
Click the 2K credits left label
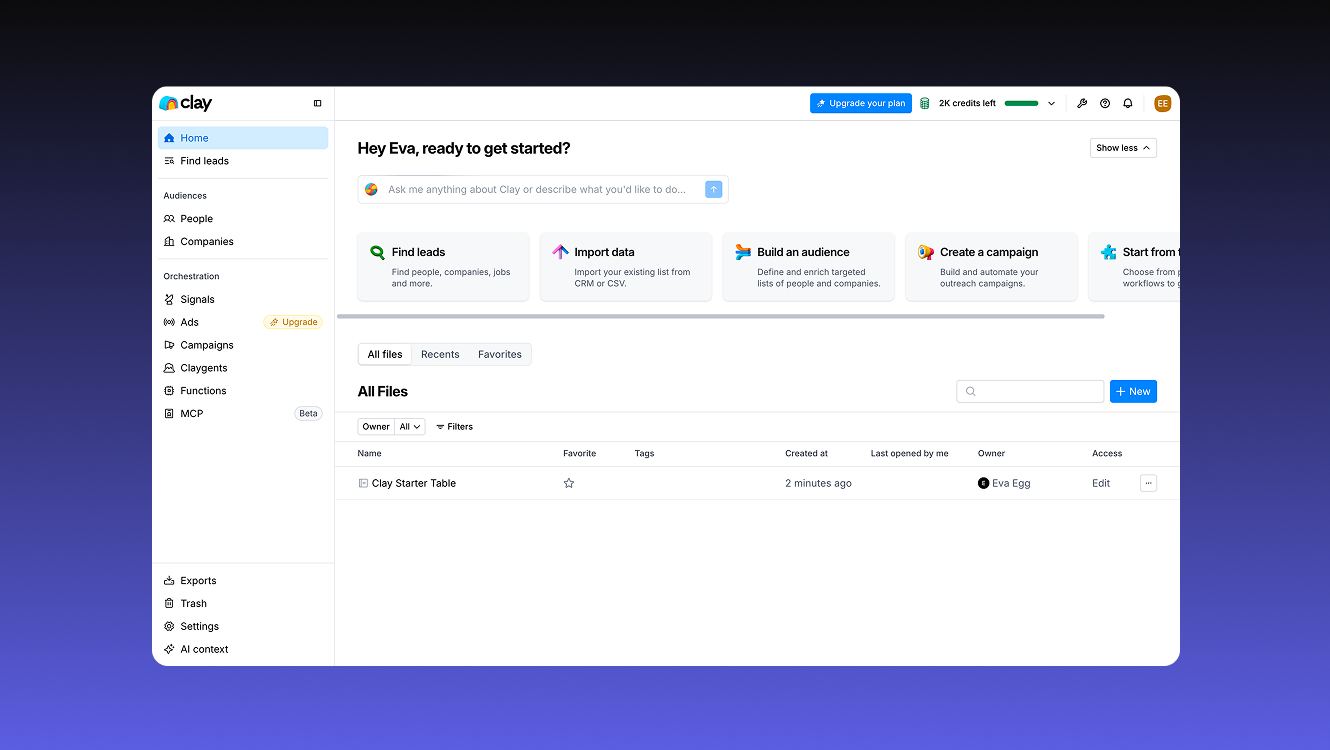pyautogui.click(x=967, y=103)
